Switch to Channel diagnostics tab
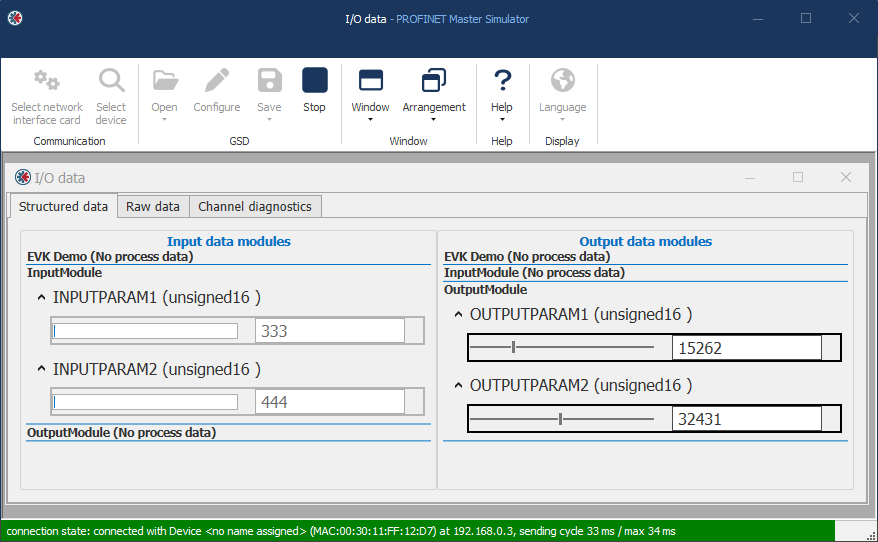The height and width of the screenshot is (542, 878). click(255, 207)
